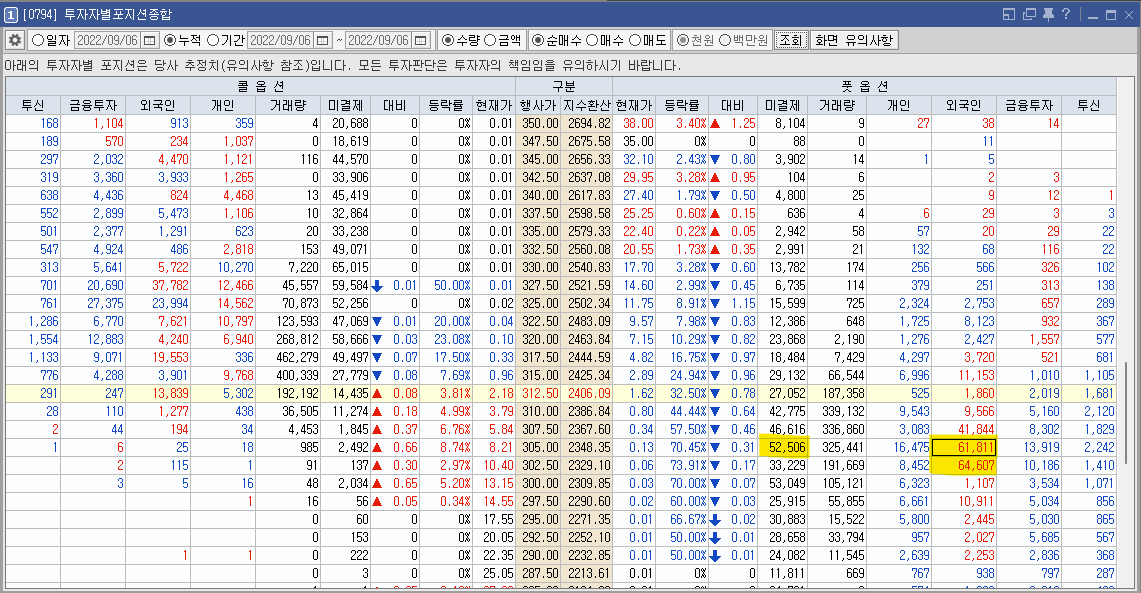Click the call financial investment 27,375 cell
Screen dimensions: 1141x593
(x=93, y=303)
